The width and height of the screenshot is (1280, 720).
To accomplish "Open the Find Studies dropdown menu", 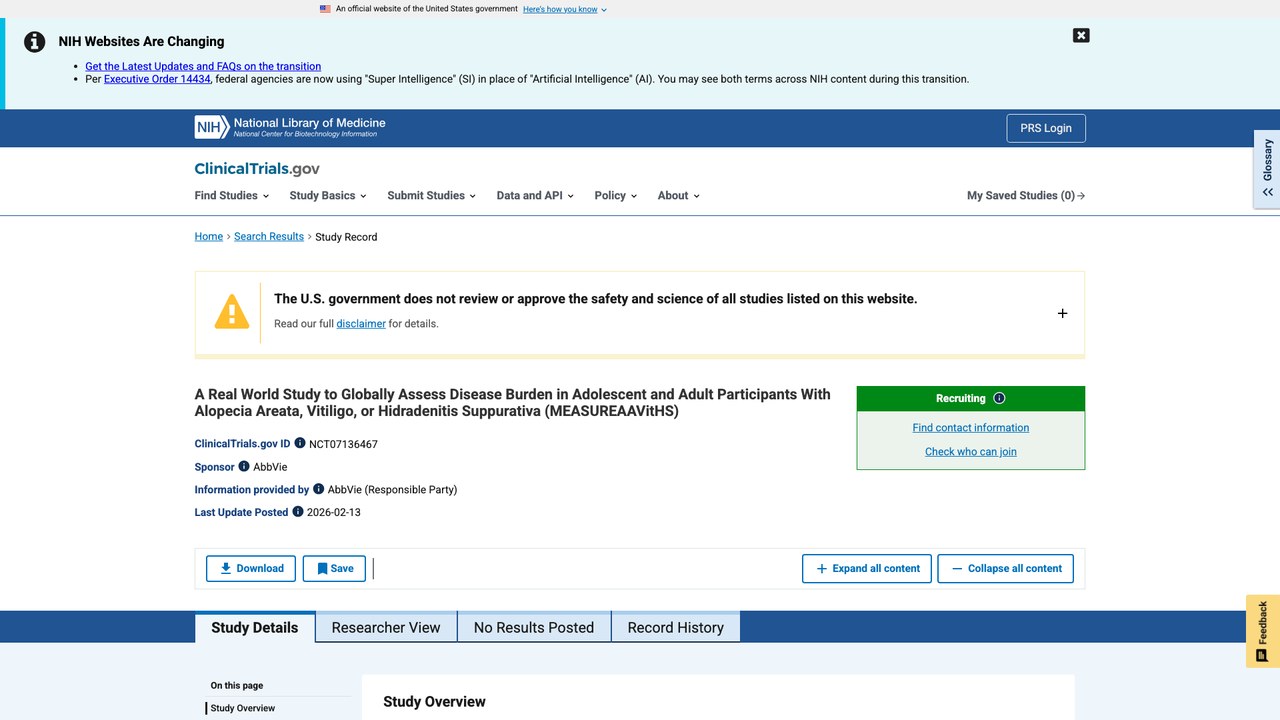I will pyautogui.click(x=231, y=195).
